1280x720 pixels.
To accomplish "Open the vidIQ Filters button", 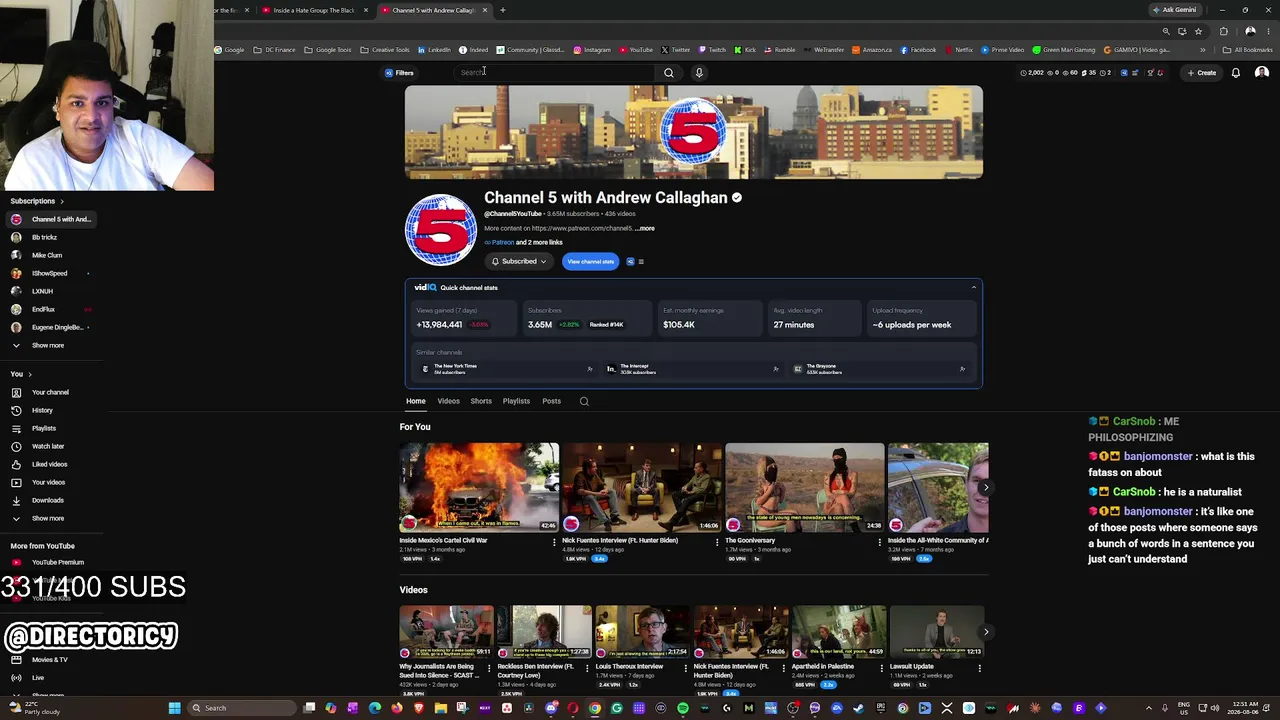I will (x=399, y=72).
